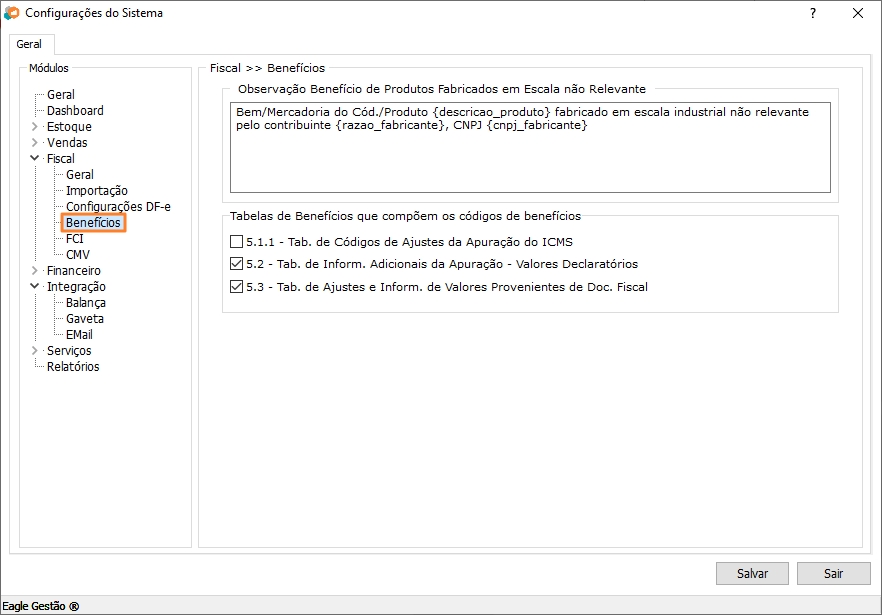Collapse the Fiscal tree node
This screenshot has height=615, width=882.
click(x=35, y=159)
